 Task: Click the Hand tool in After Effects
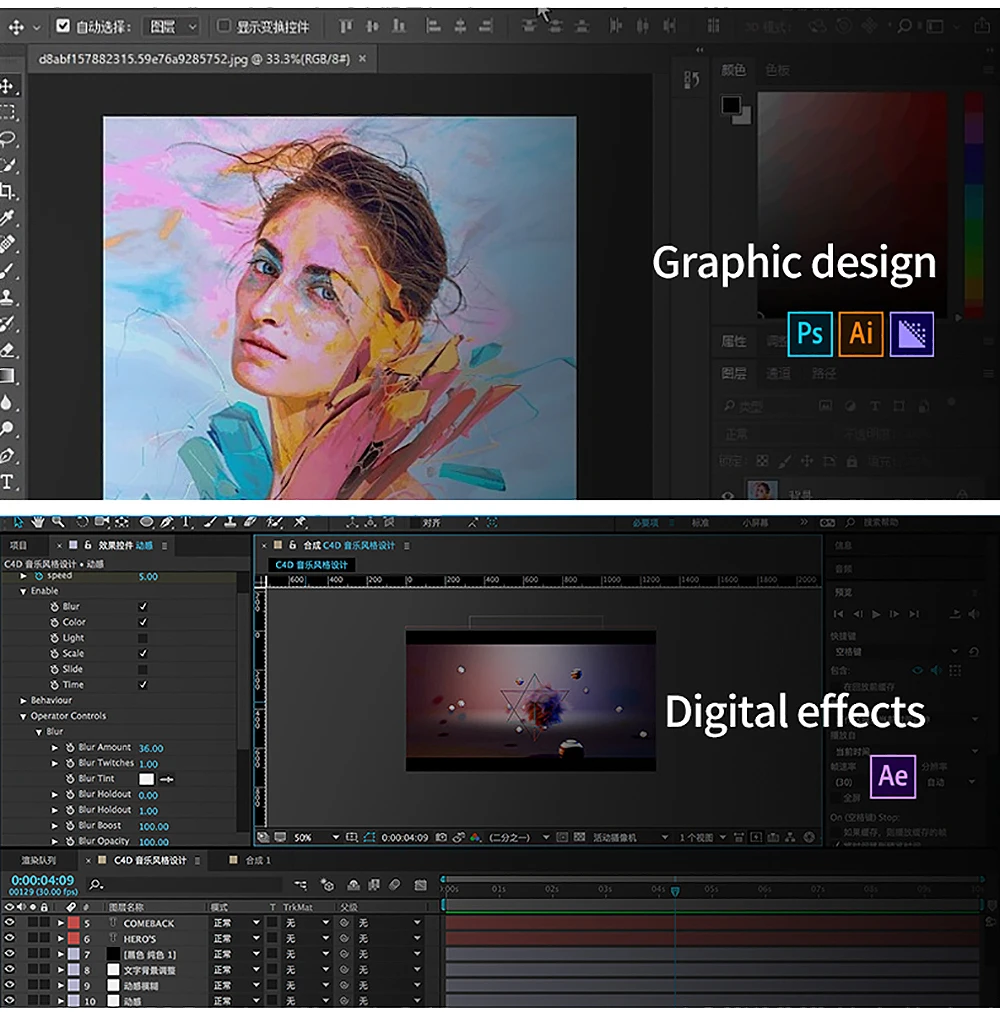coord(38,521)
